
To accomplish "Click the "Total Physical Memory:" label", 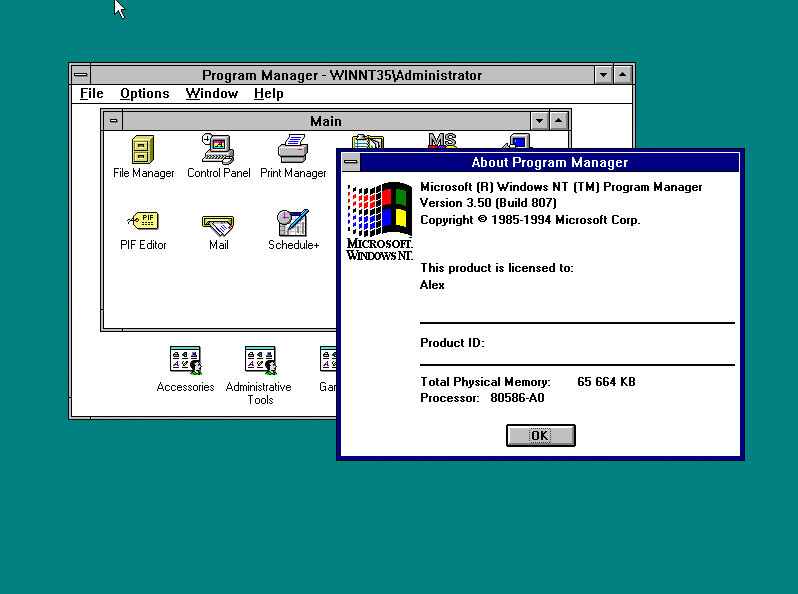I will point(486,382).
